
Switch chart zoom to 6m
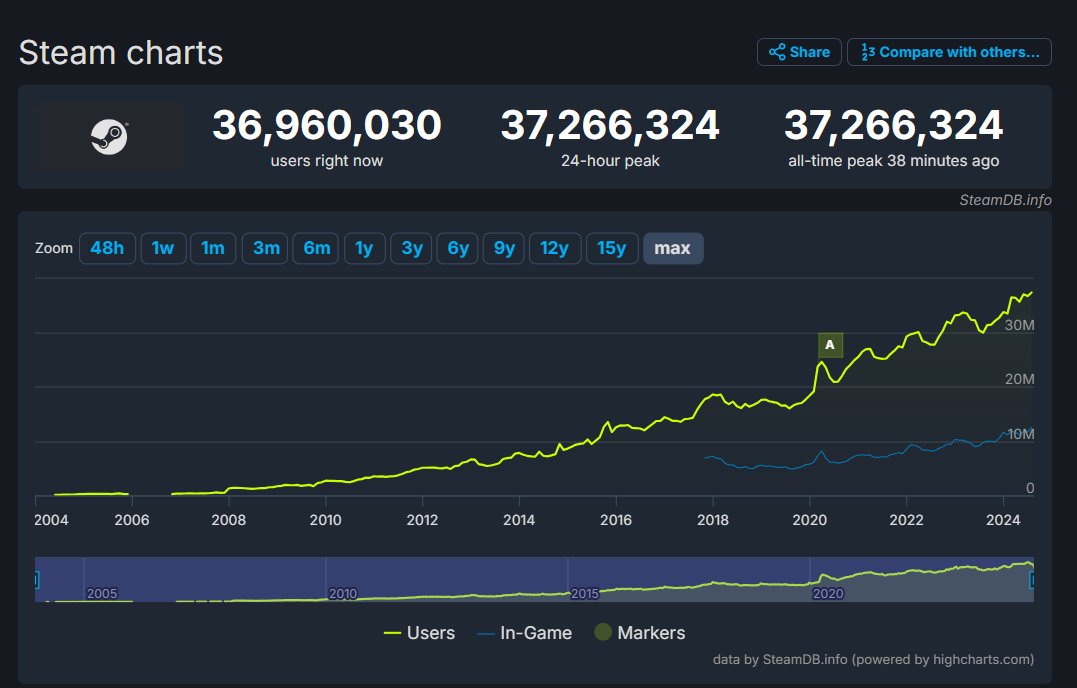[317, 248]
